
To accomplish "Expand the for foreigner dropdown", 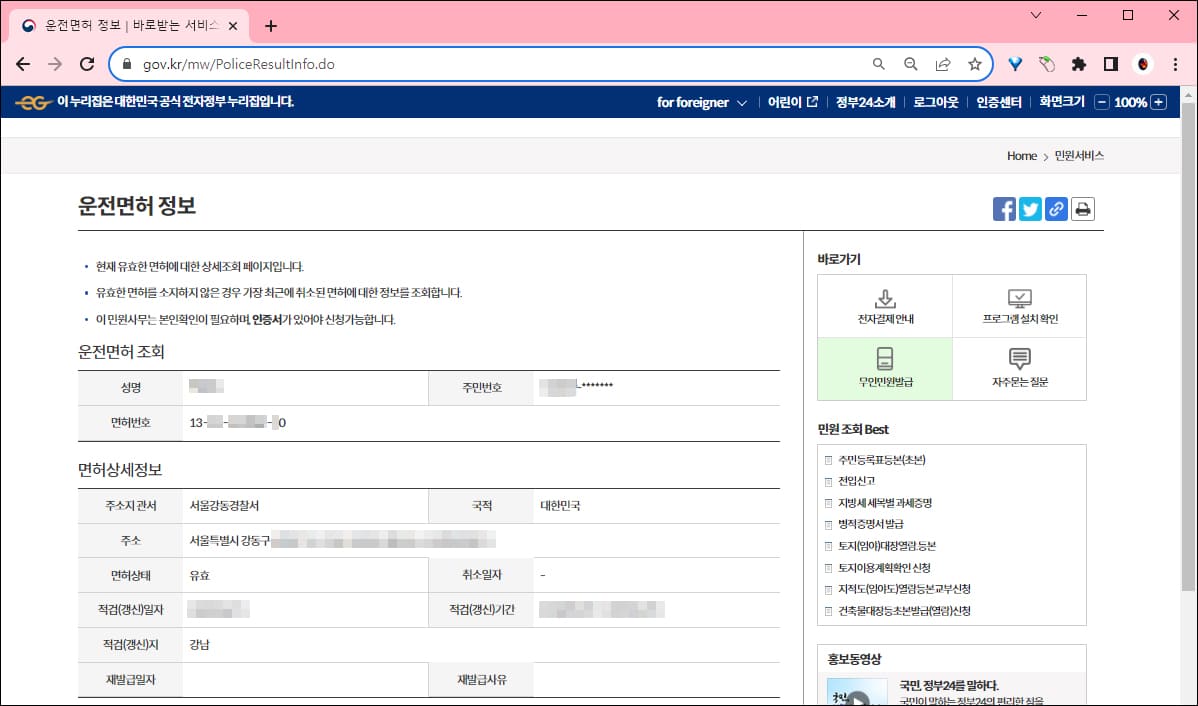I will [701, 102].
